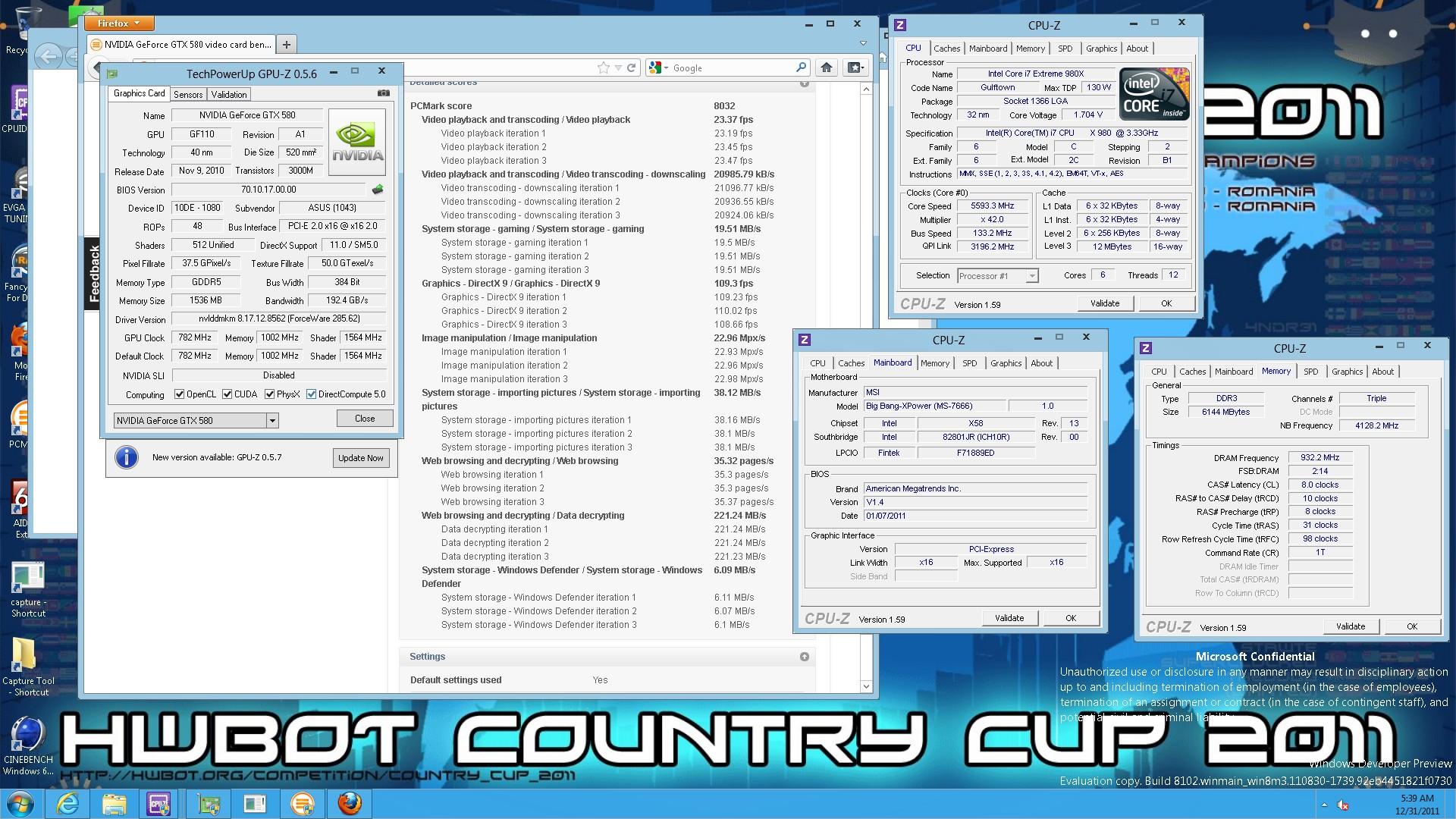Click the page scrollbar down arrow

[x=866, y=686]
